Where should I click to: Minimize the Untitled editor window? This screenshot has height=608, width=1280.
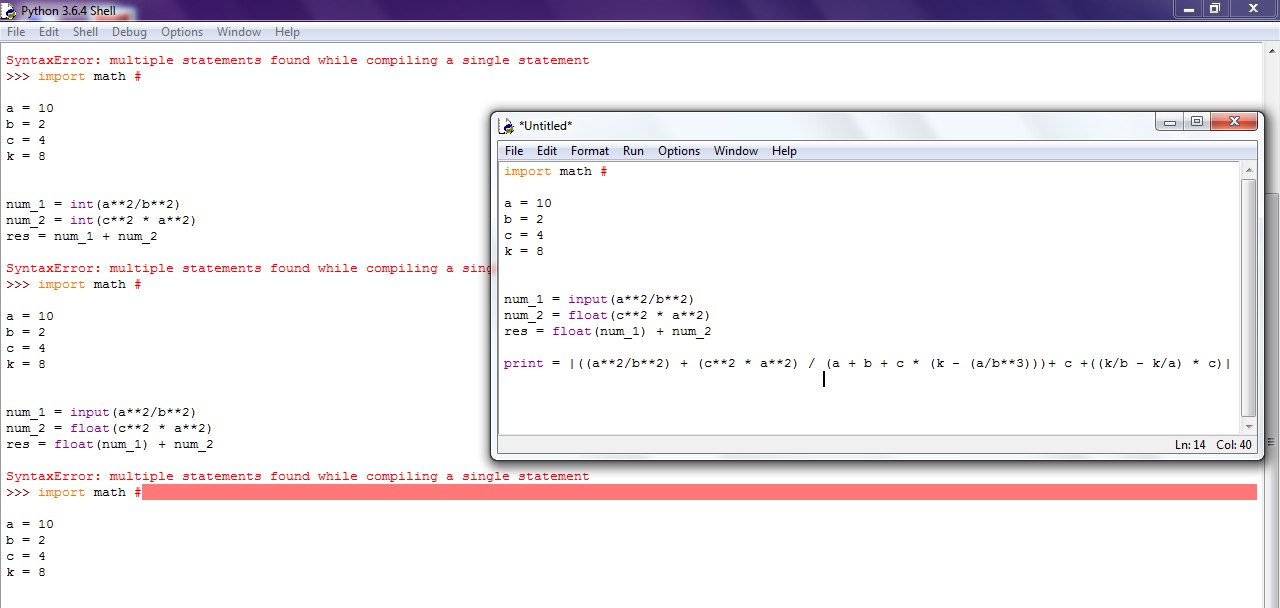pos(1169,121)
